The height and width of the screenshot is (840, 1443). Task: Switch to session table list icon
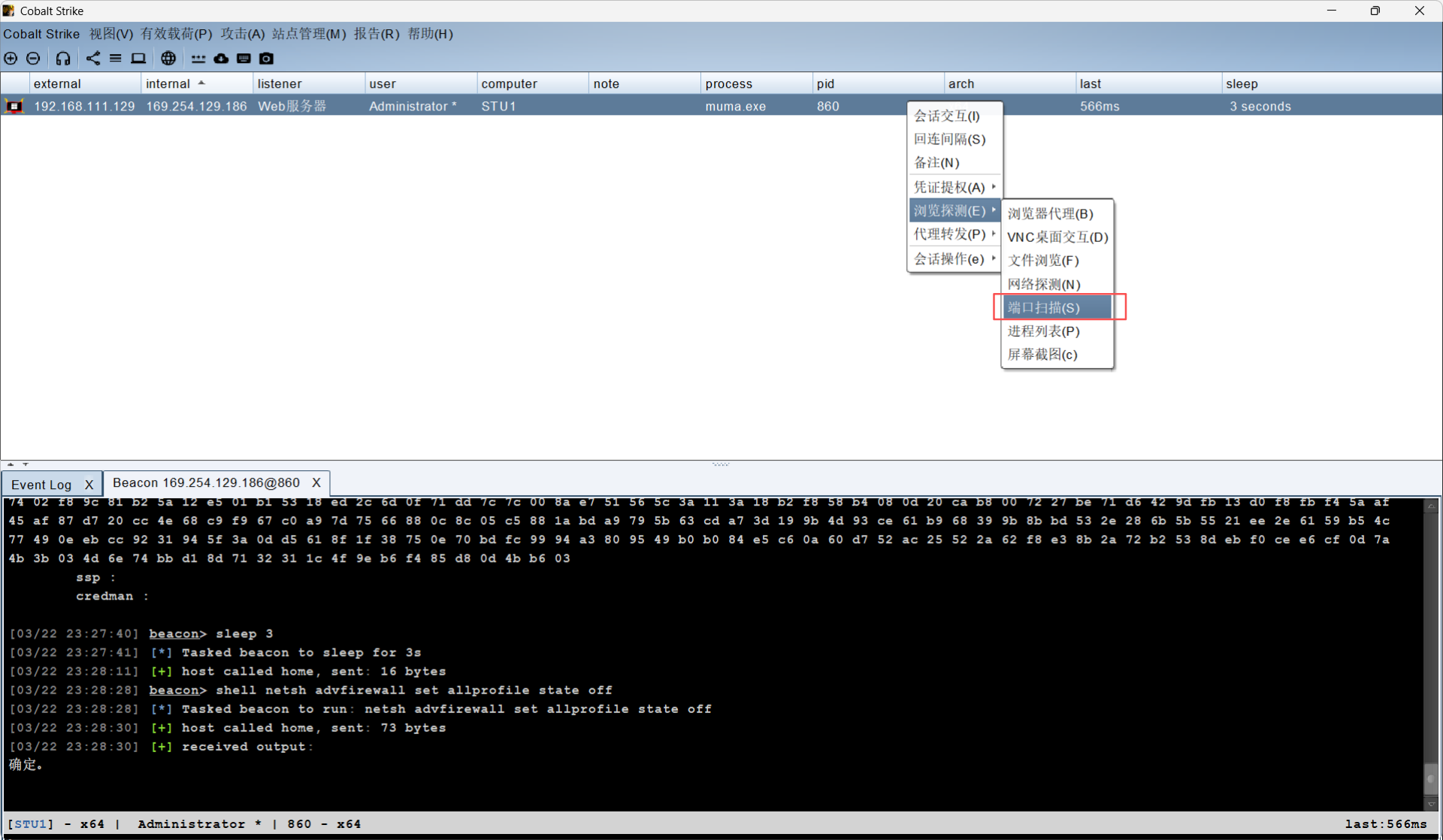click(116, 59)
